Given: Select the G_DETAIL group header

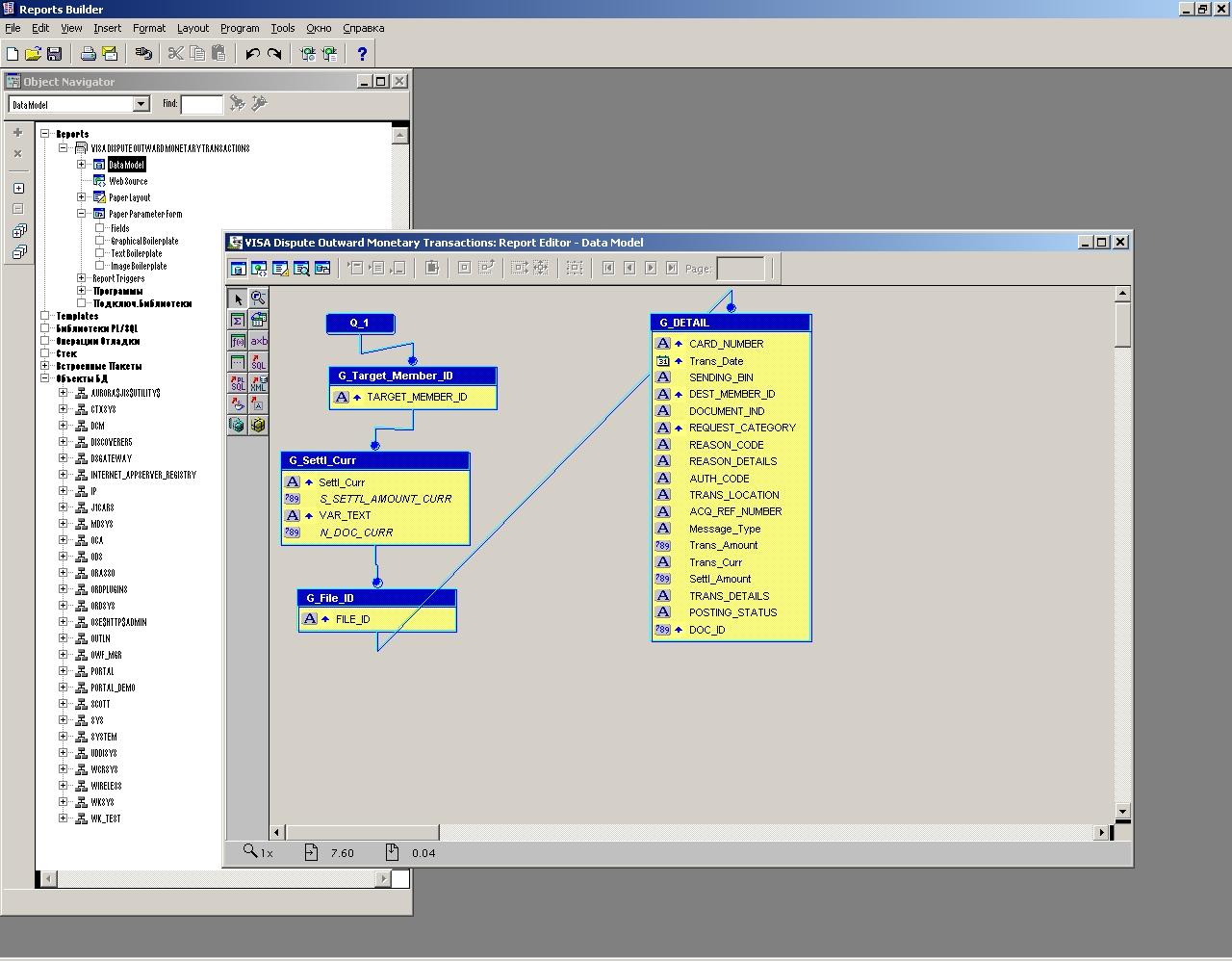Looking at the screenshot, I should [731, 323].
